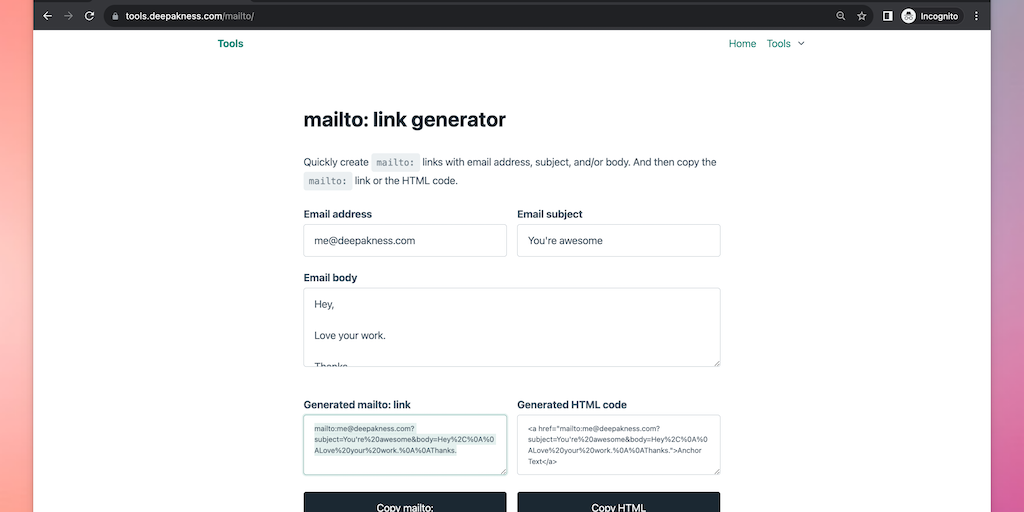The height and width of the screenshot is (512, 1024).
Task: Expand the Tools dropdown in the navbar
Action: pyautogui.click(x=785, y=44)
